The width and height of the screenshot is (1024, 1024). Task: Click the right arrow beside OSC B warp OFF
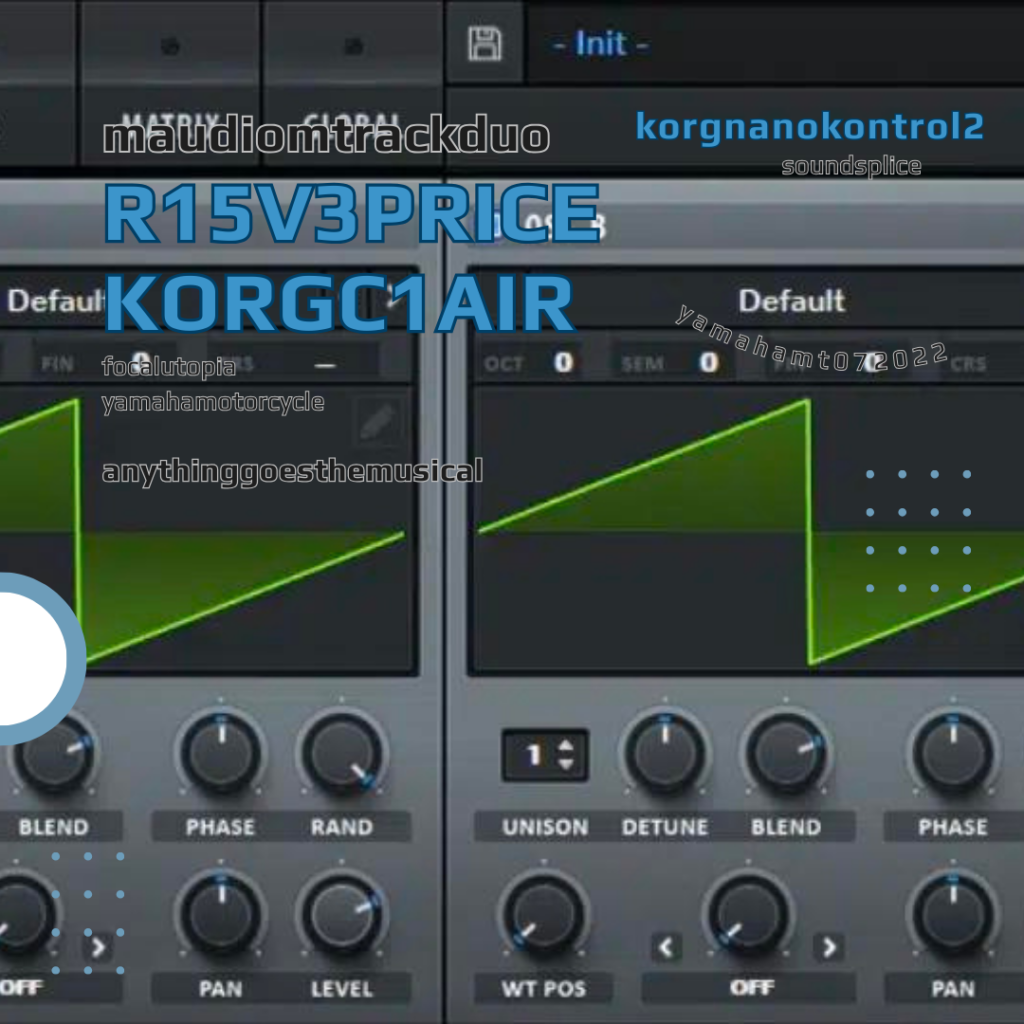point(829,947)
